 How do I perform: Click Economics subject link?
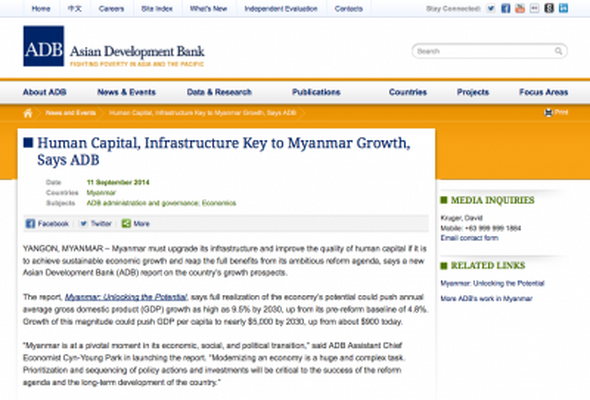219,203
